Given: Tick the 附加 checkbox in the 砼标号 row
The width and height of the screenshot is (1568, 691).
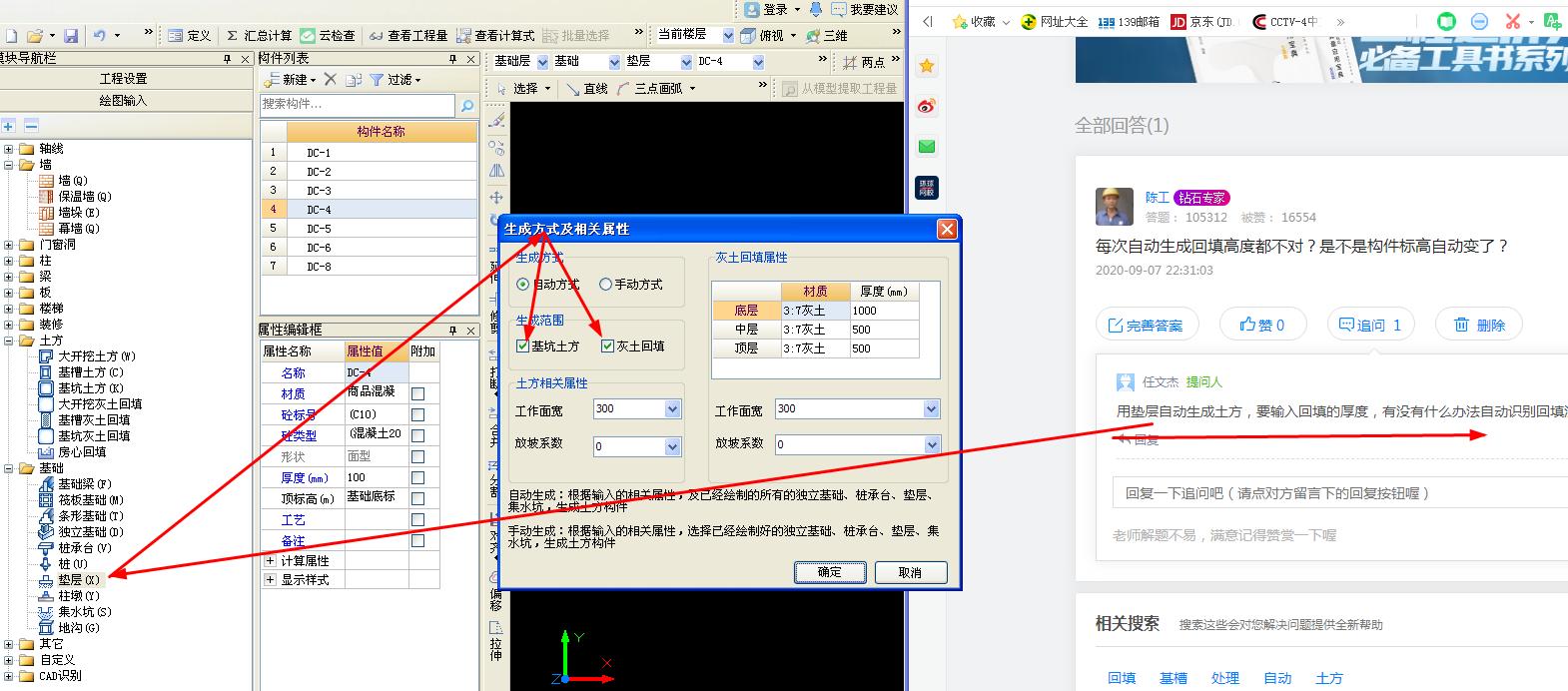Looking at the screenshot, I should tap(417, 414).
